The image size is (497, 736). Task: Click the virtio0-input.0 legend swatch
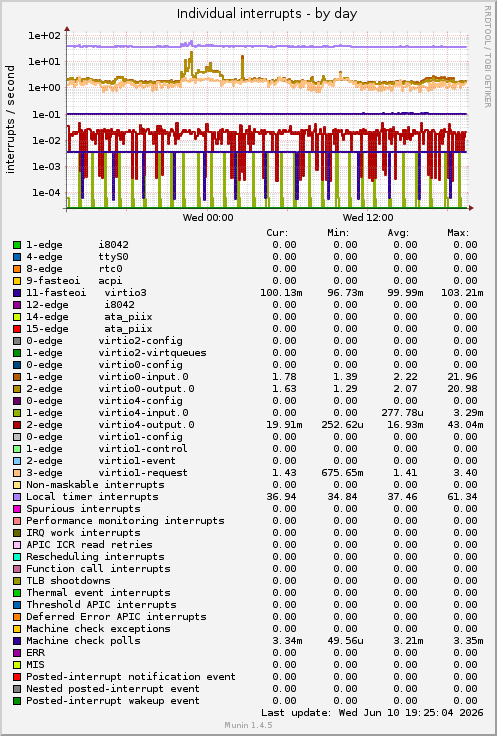[17, 377]
